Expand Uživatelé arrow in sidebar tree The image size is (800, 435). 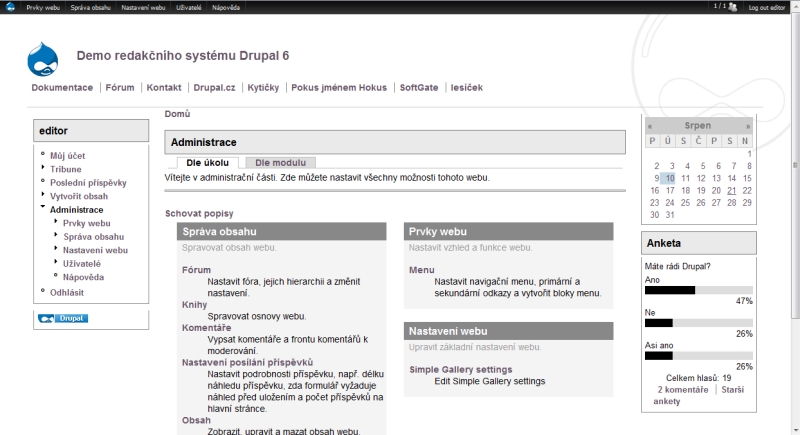pos(56,262)
